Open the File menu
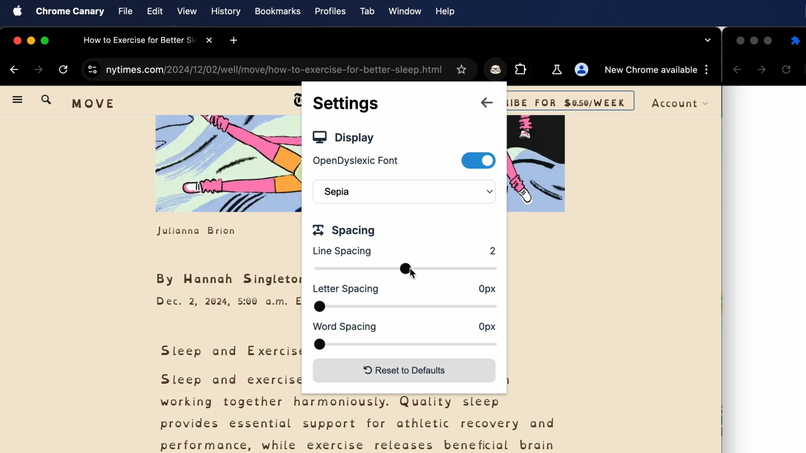806x453 pixels. click(x=125, y=11)
